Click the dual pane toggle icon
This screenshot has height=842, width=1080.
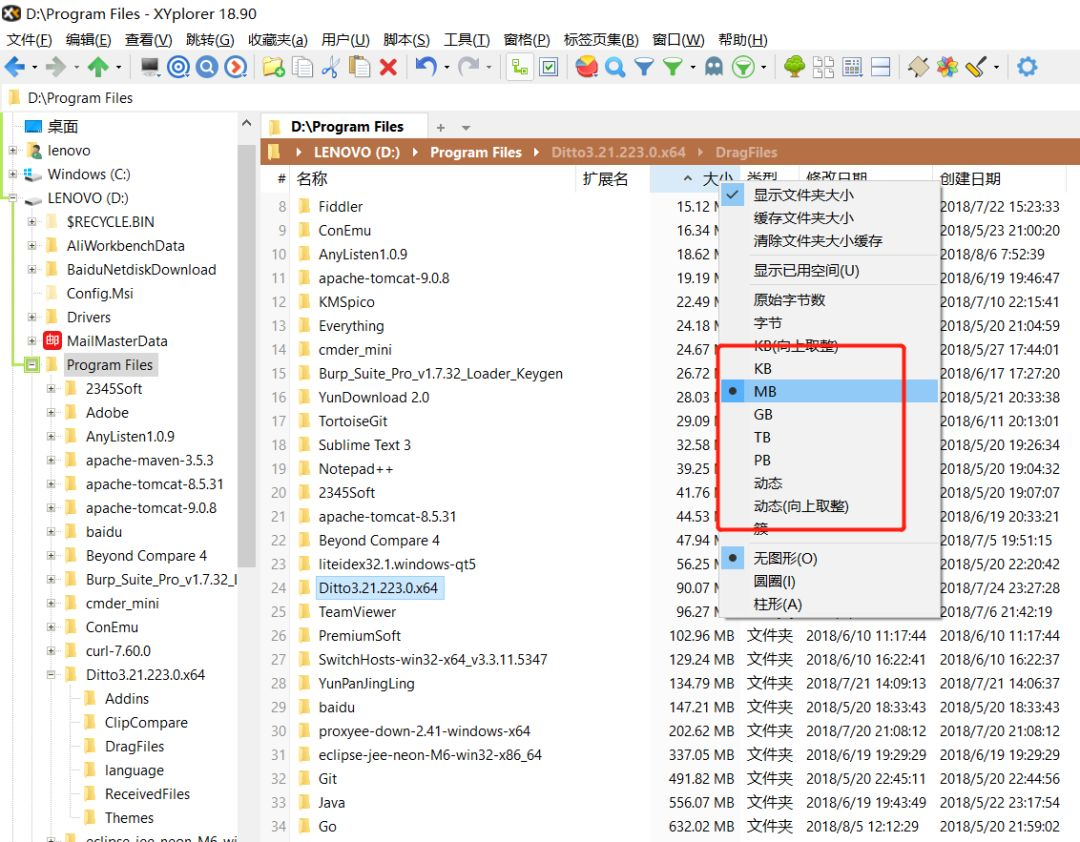point(881,67)
